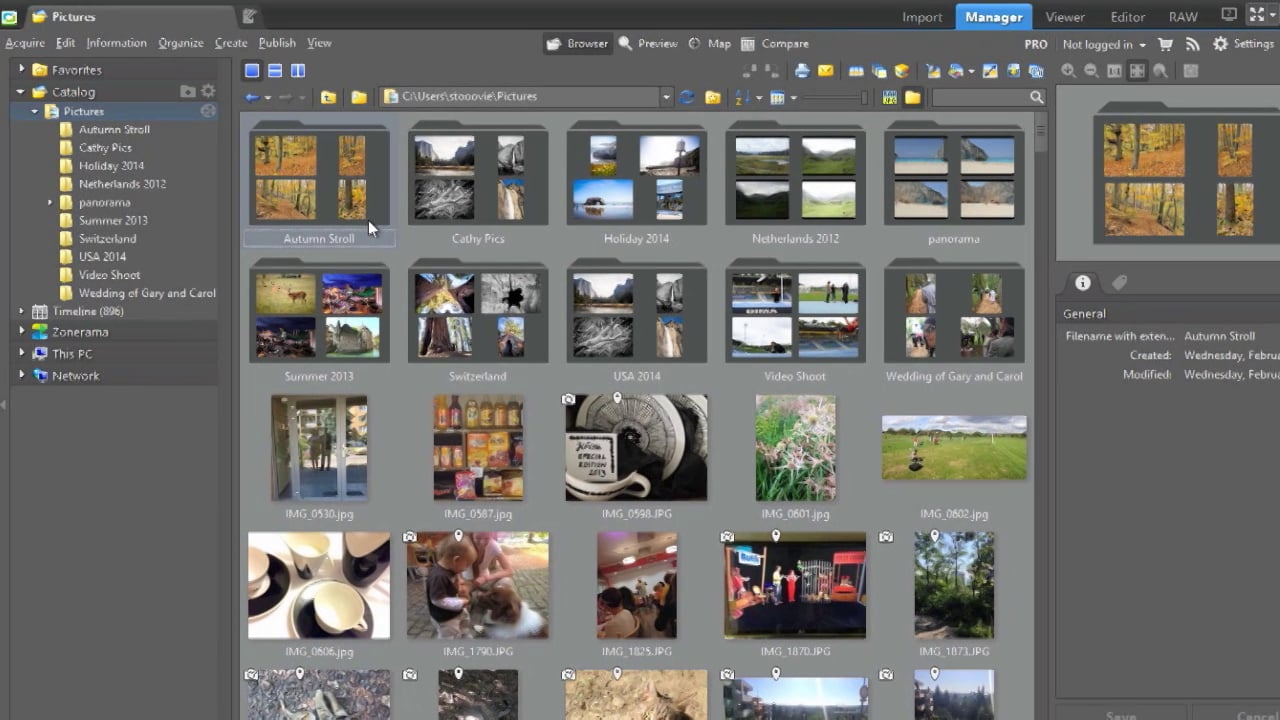Switch to the Import tab
This screenshot has height=720, width=1280.
tap(922, 17)
